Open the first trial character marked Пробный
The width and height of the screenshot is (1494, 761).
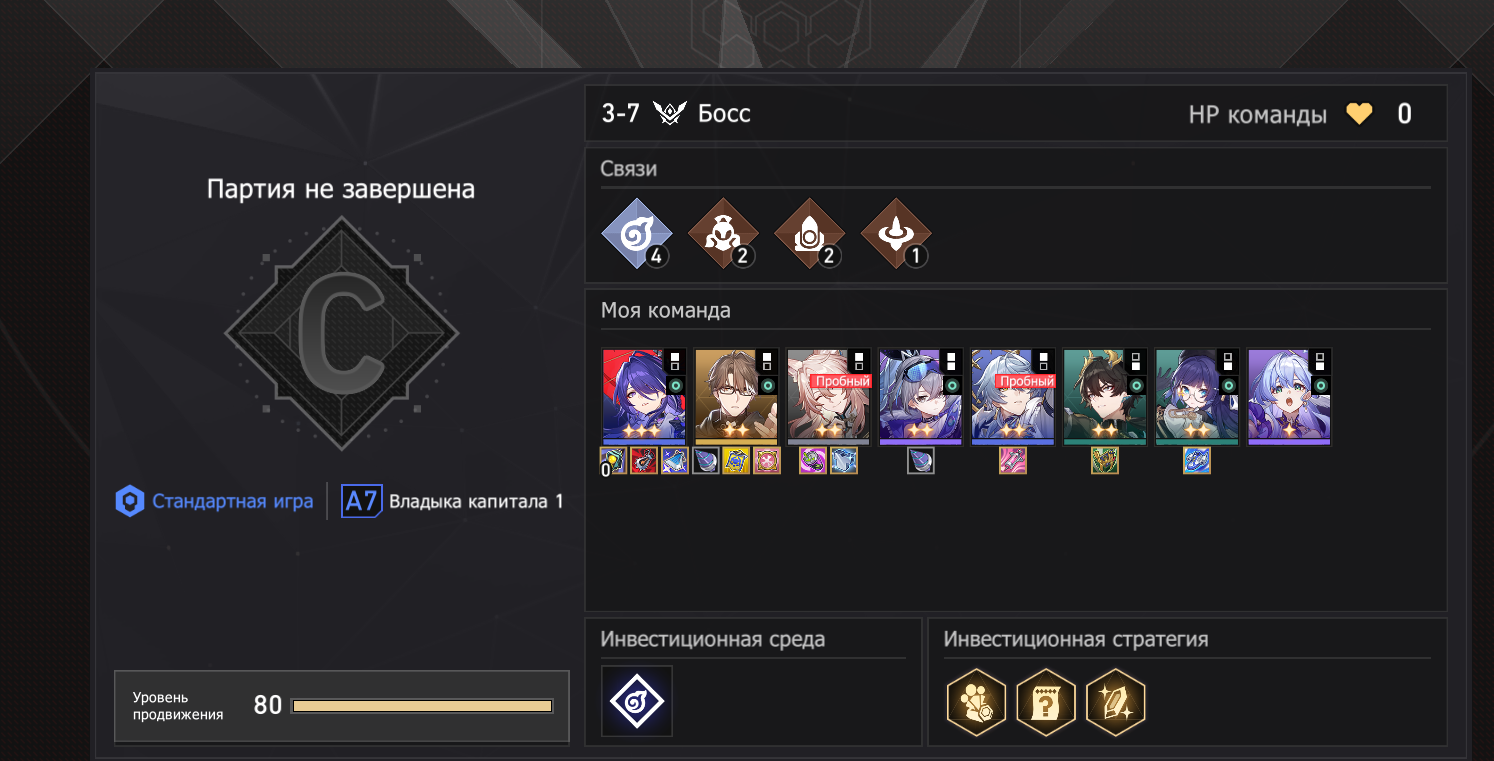coord(828,396)
